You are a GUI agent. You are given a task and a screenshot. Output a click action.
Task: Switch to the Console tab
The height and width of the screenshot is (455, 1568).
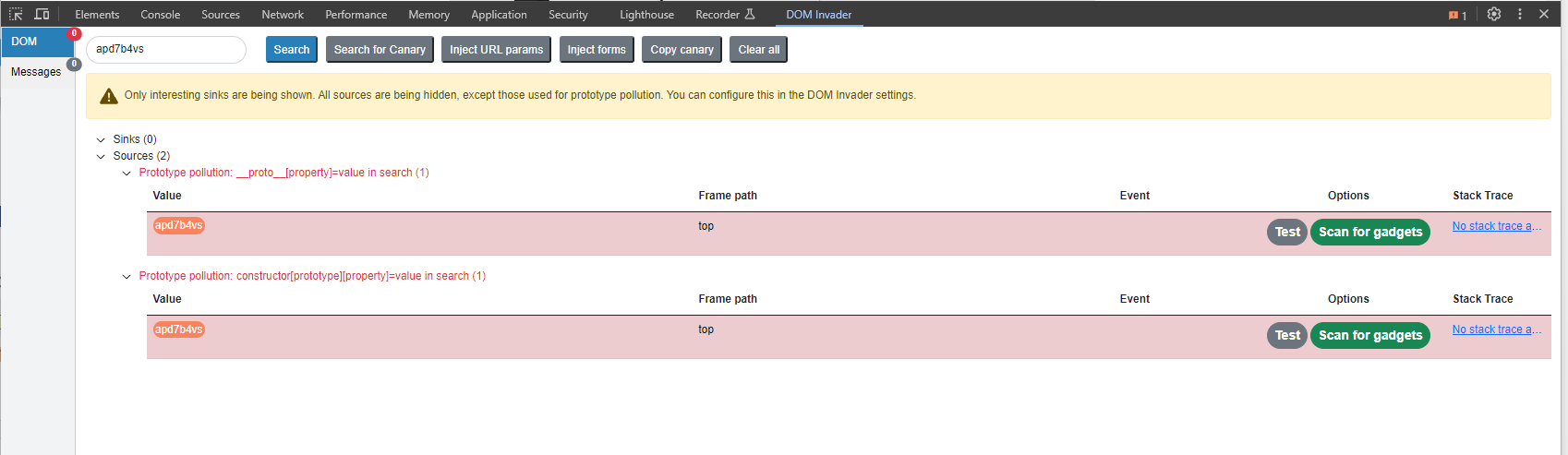[161, 14]
